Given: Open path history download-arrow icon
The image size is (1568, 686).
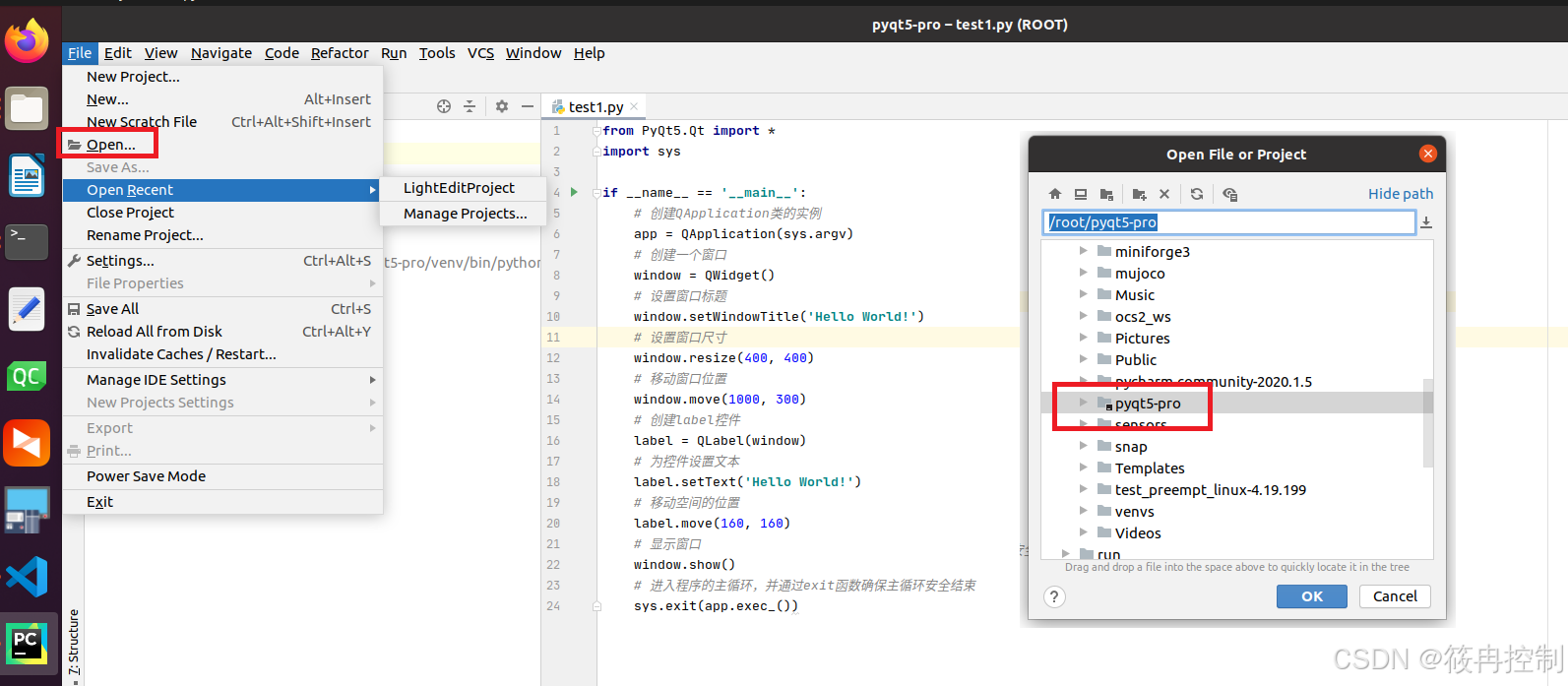Looking at the screenshot, I should point(1425,222).
